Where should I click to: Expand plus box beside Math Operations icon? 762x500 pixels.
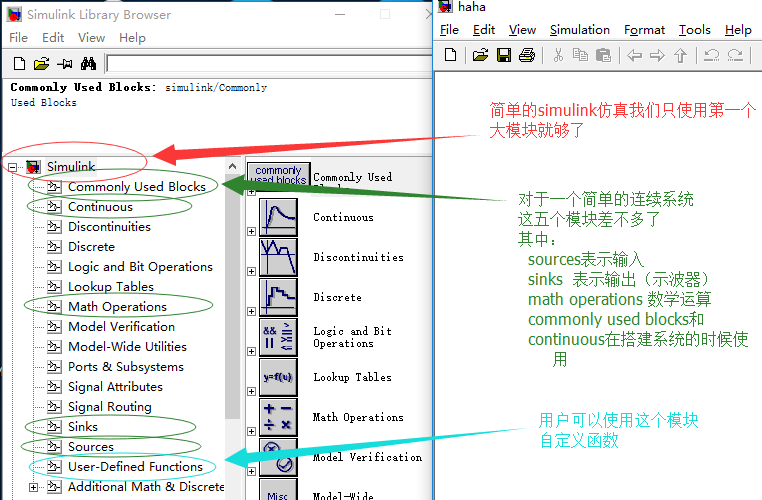click(x=251, y=431)
